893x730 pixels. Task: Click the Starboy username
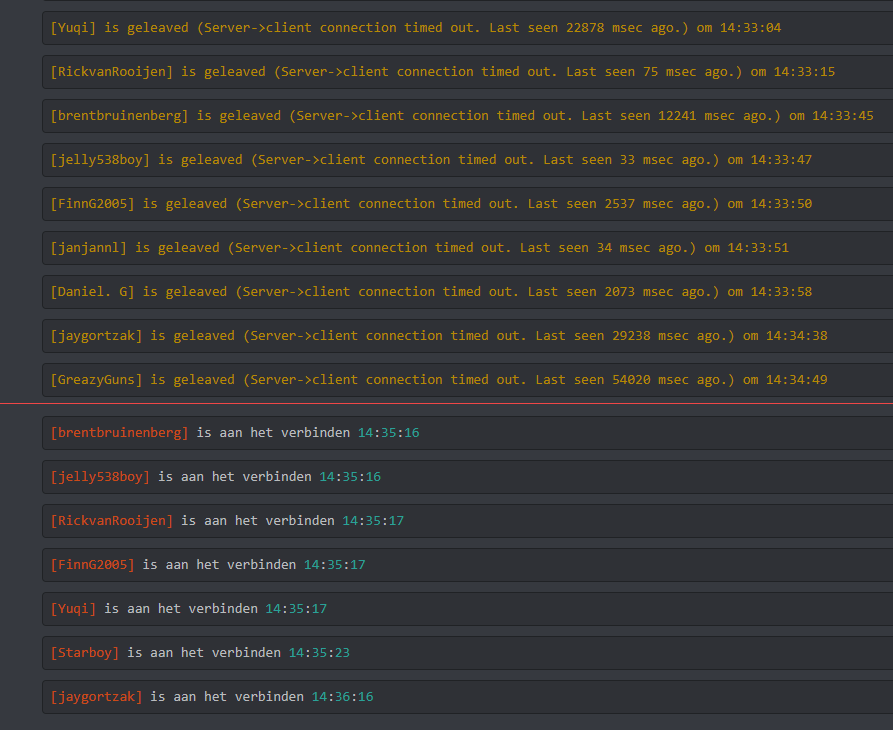pyautogui.click(x=84, y=653)
